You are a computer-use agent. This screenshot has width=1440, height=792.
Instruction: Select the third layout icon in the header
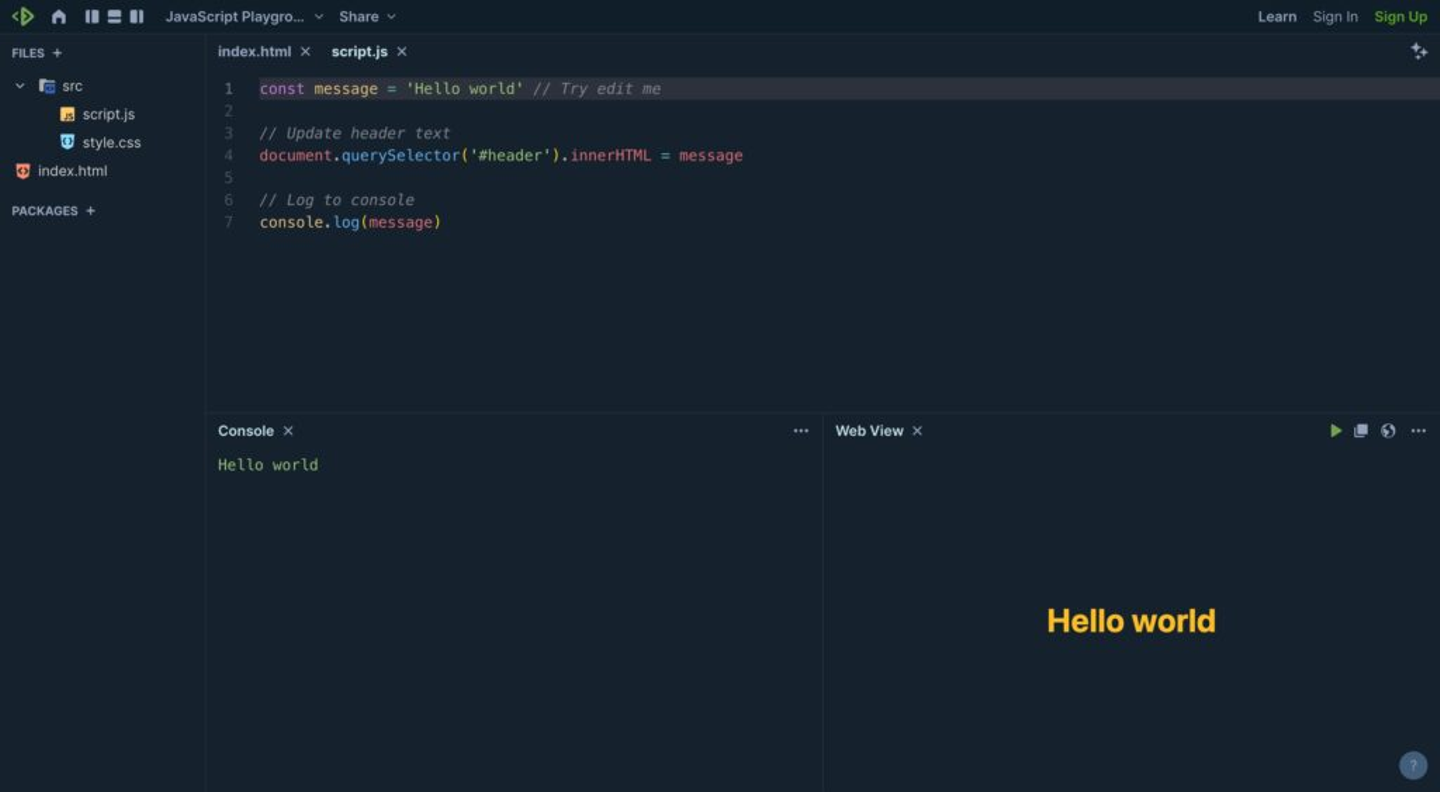[137, 17]
